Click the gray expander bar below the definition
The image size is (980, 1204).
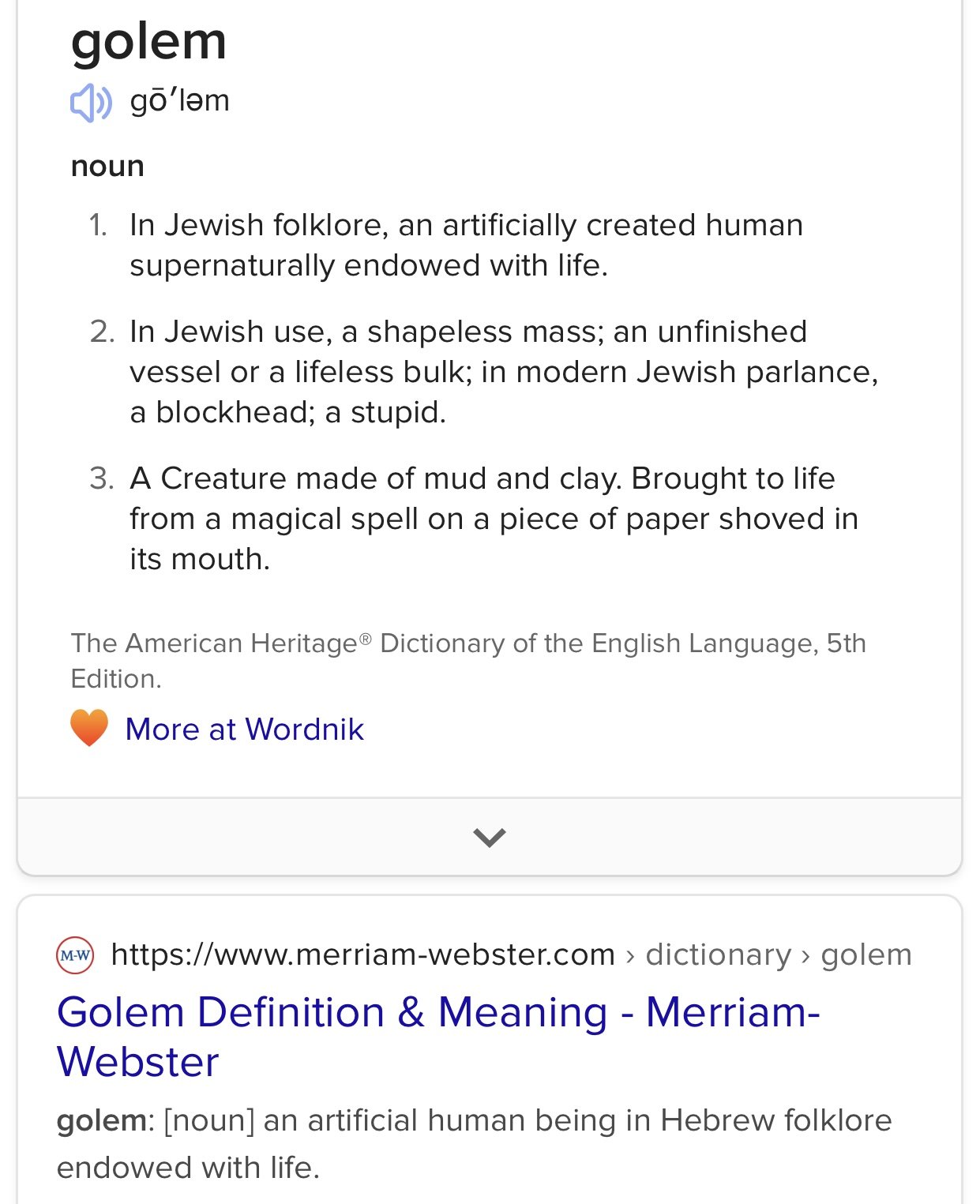490,836
